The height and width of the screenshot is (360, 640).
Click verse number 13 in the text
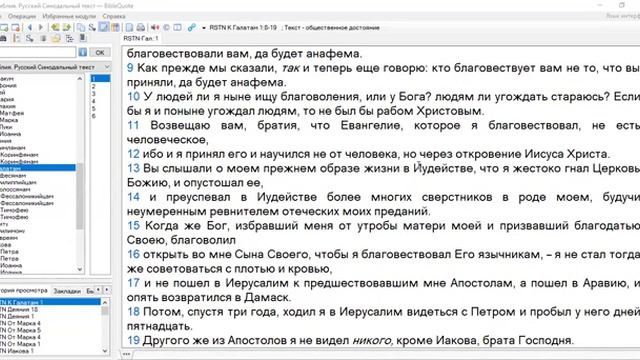pos(133,168)
